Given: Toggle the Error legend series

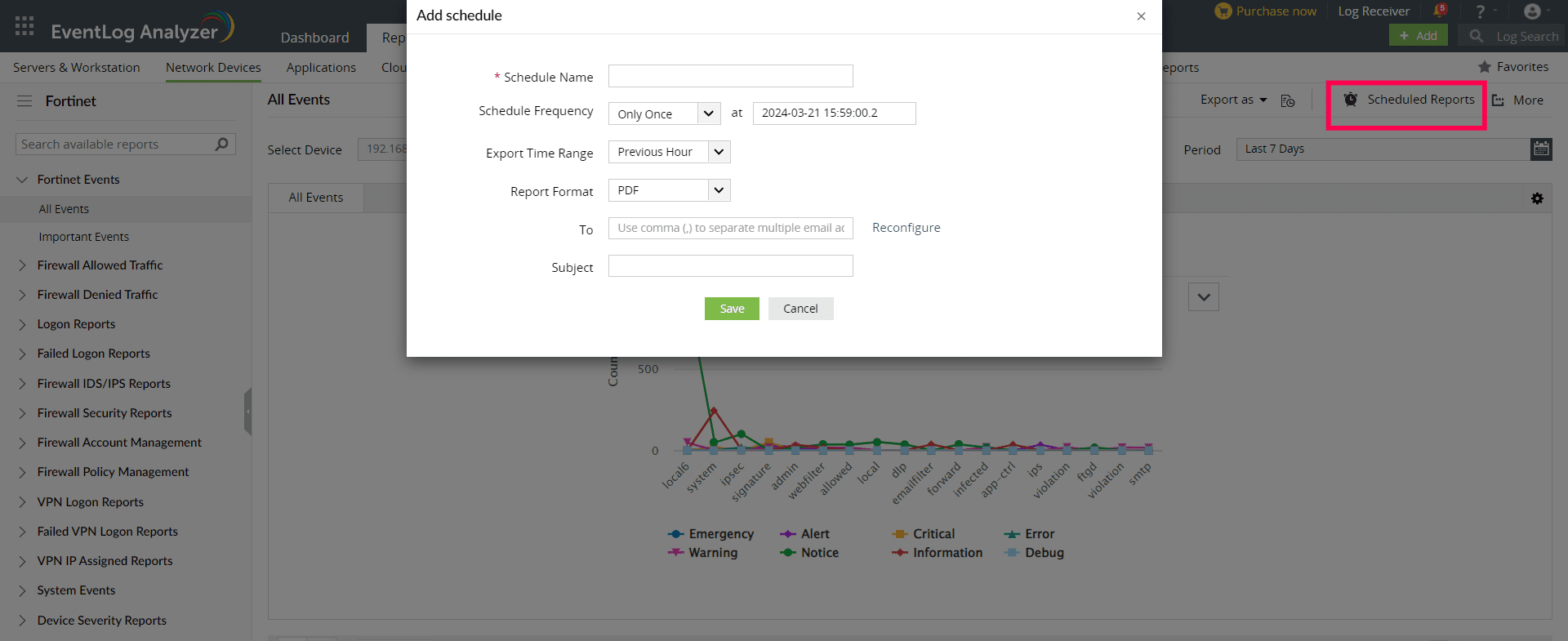Looking at the screenshot, I should (x=1029, y=534).
